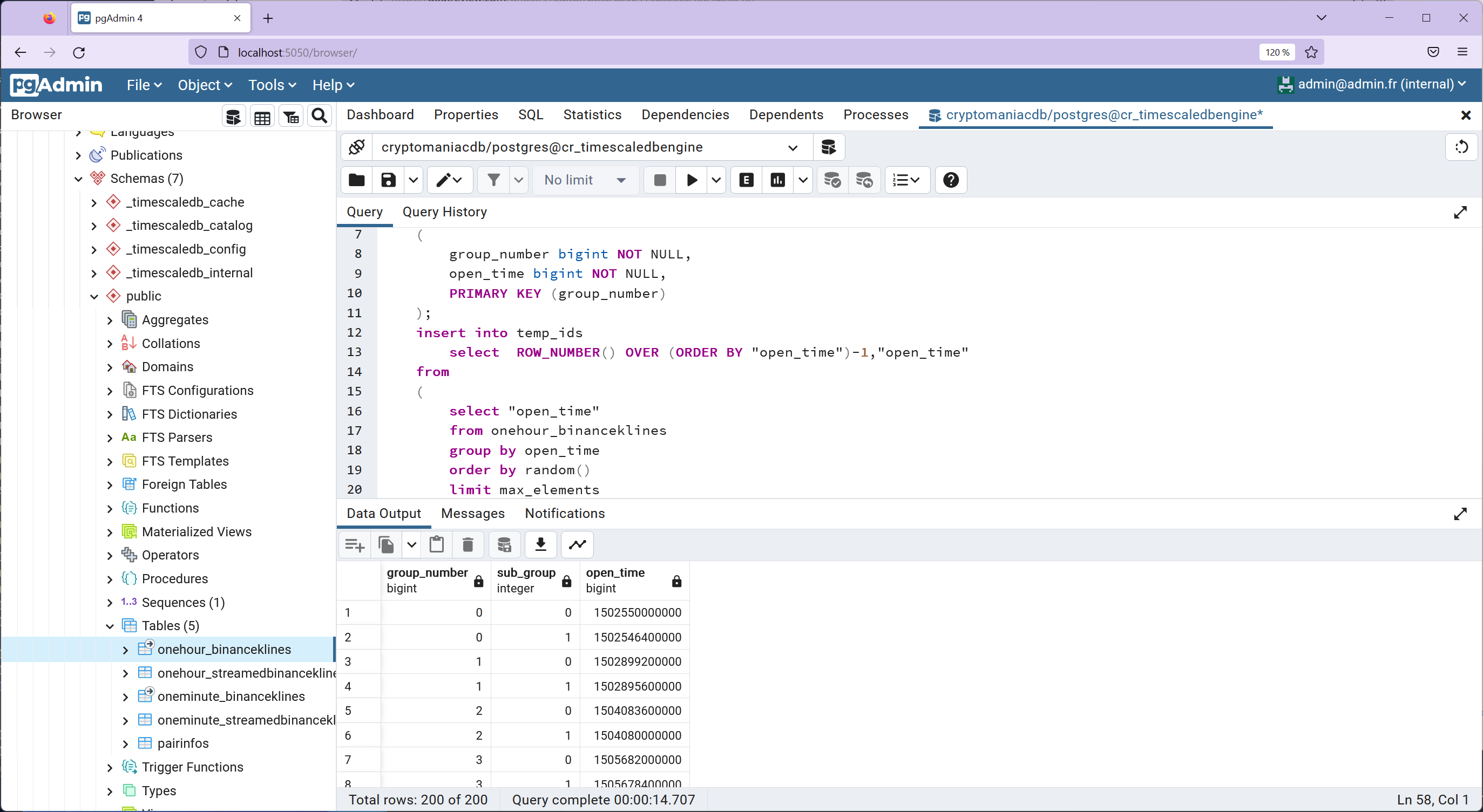Click the connection status icon in query tool
1483x812 pixels.
pos(357,147)
